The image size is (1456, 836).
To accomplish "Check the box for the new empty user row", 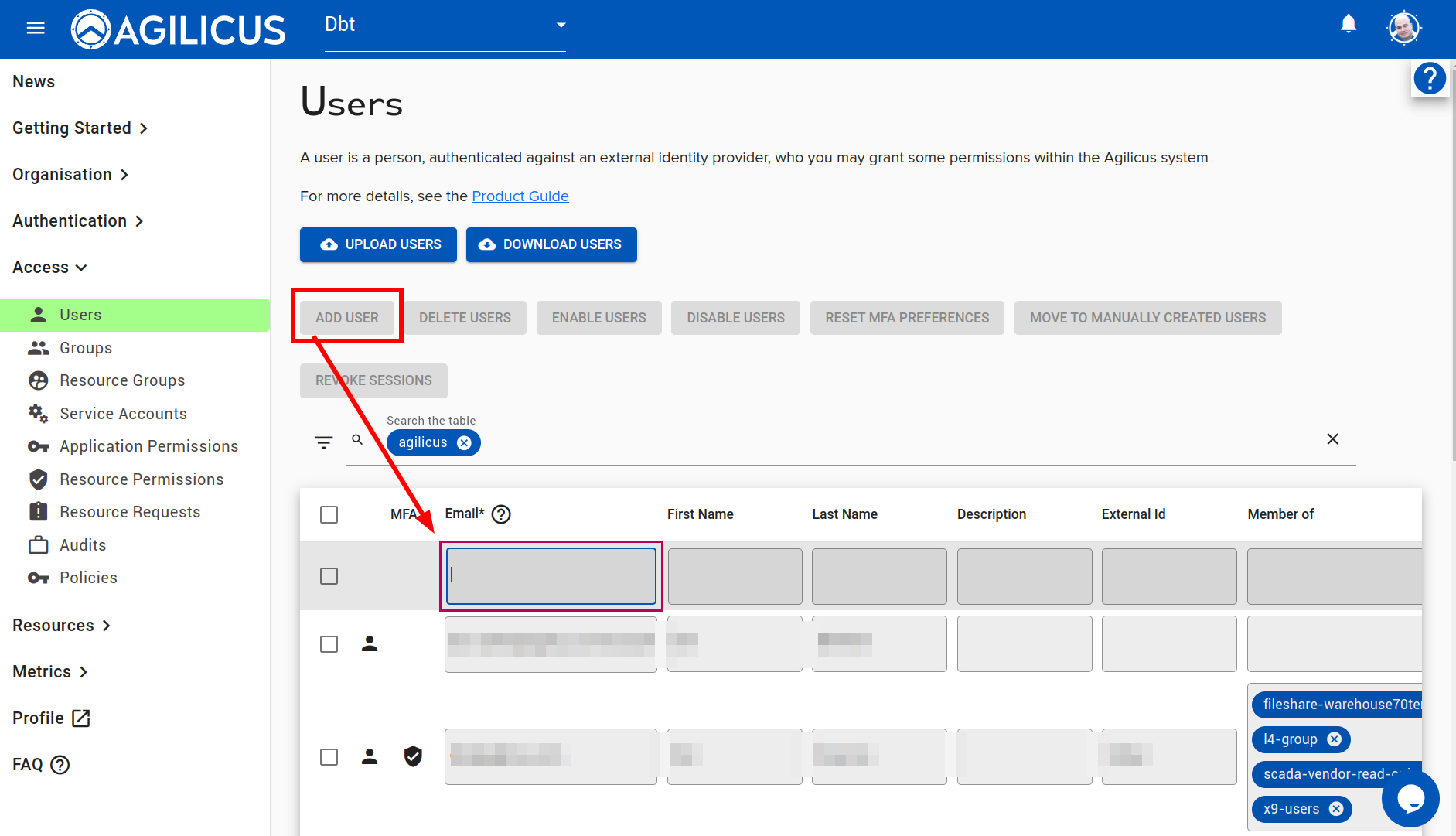I will (329, 576).
